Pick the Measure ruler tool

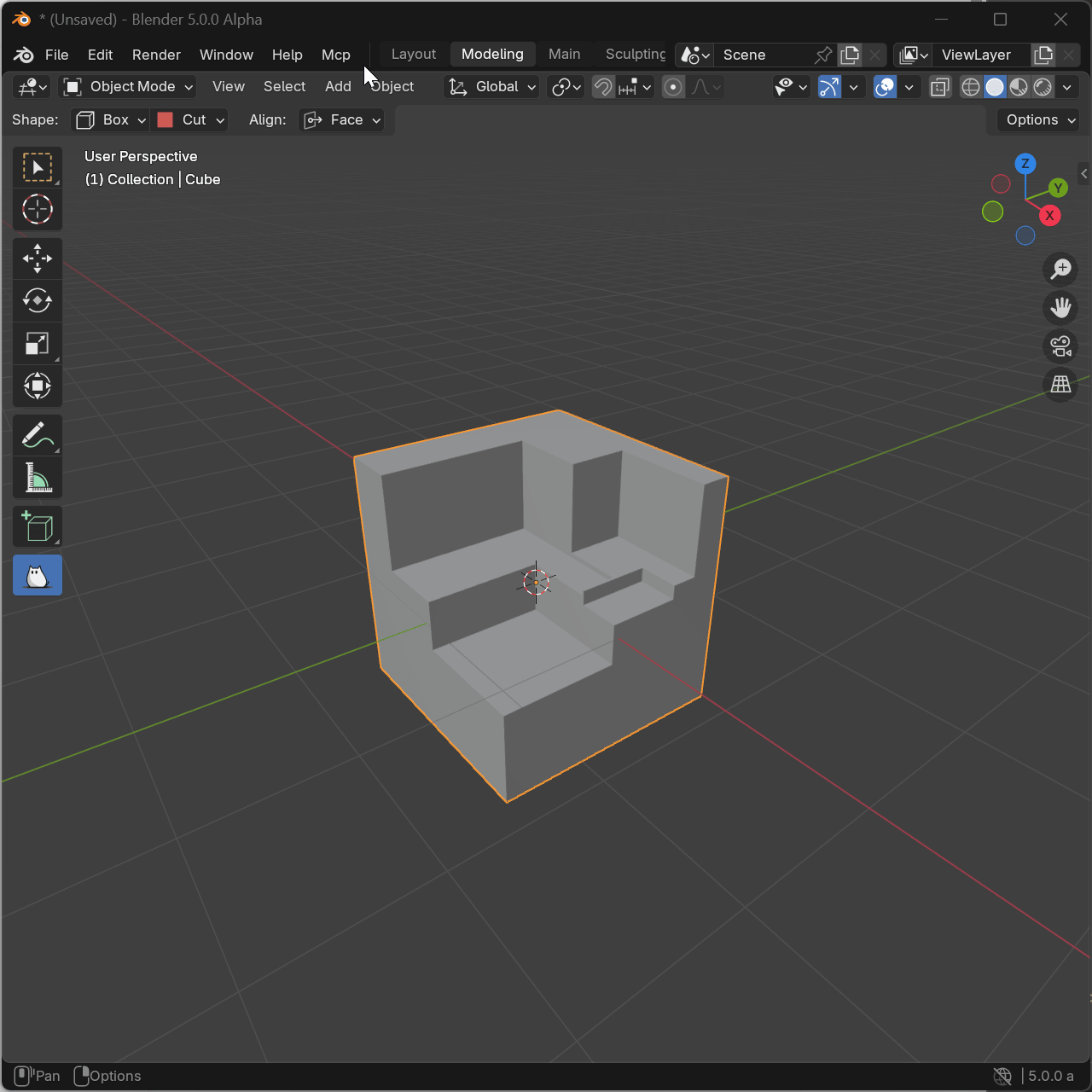click(x=38, y=479)
